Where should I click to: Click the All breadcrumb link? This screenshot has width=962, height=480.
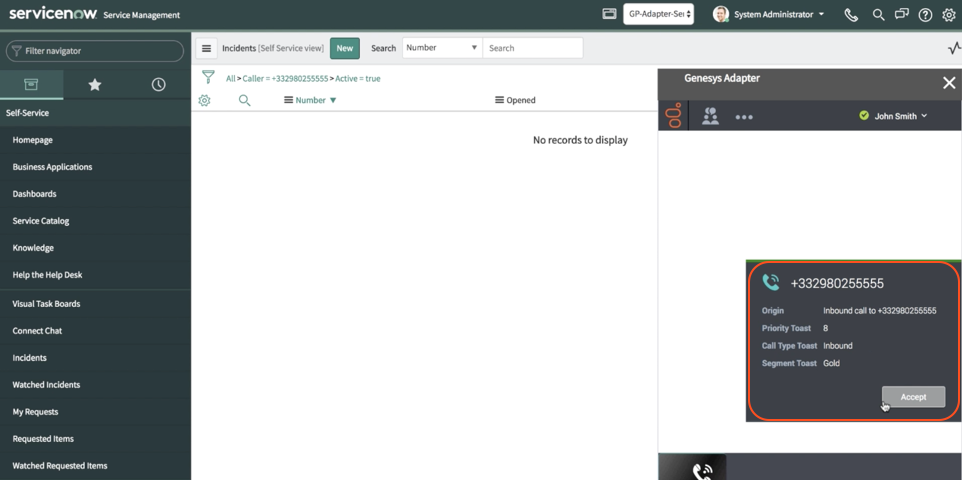coord(230,79)
